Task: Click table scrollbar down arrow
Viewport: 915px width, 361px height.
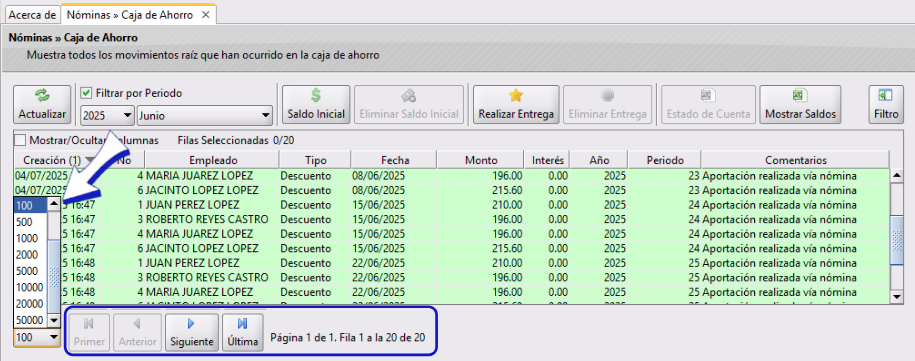Action: [x=897, y=298]
